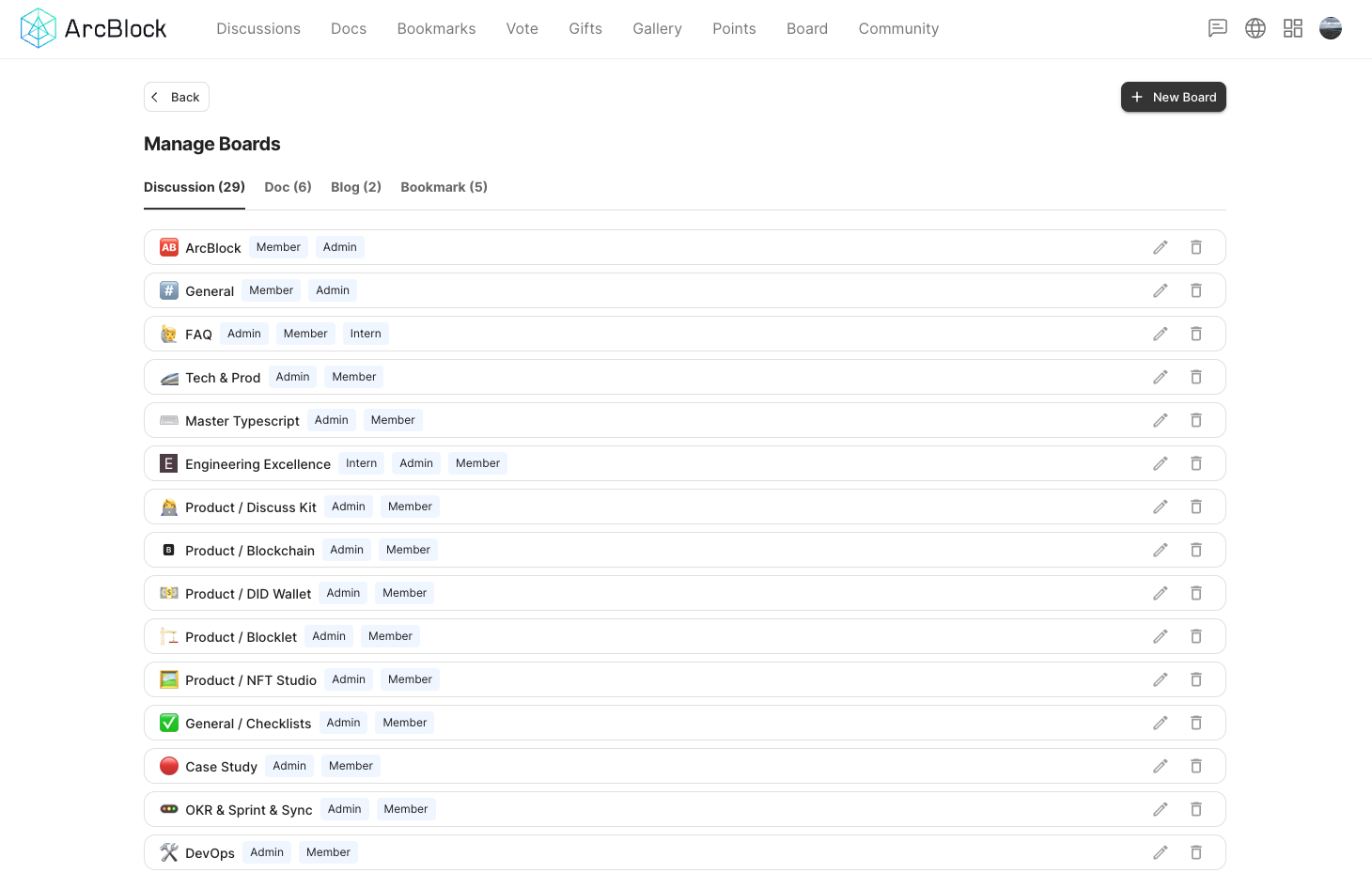Open the Gallery menu item
1372x873 pixels.
click(657, 29)
